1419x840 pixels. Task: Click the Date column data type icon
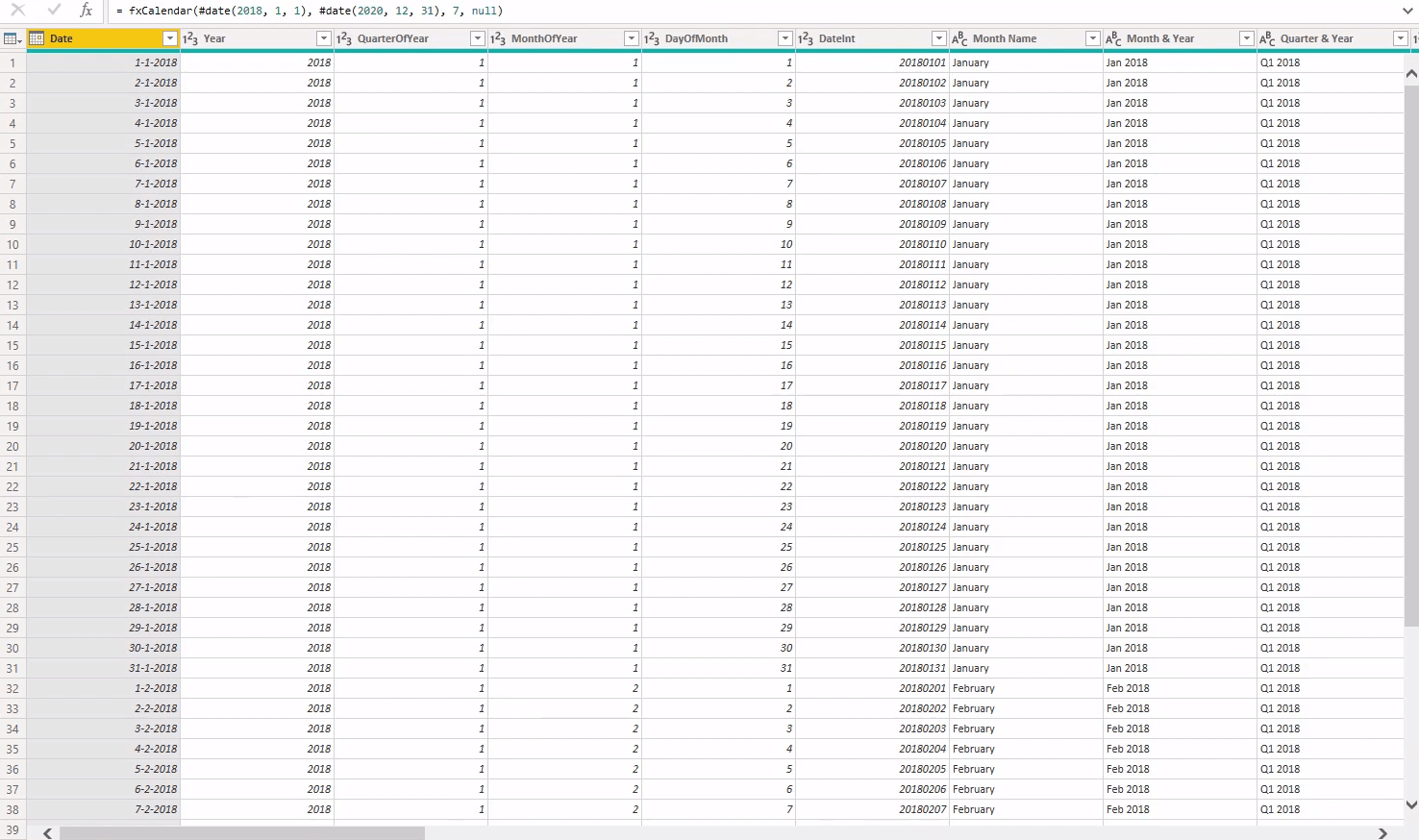[37, 38]
